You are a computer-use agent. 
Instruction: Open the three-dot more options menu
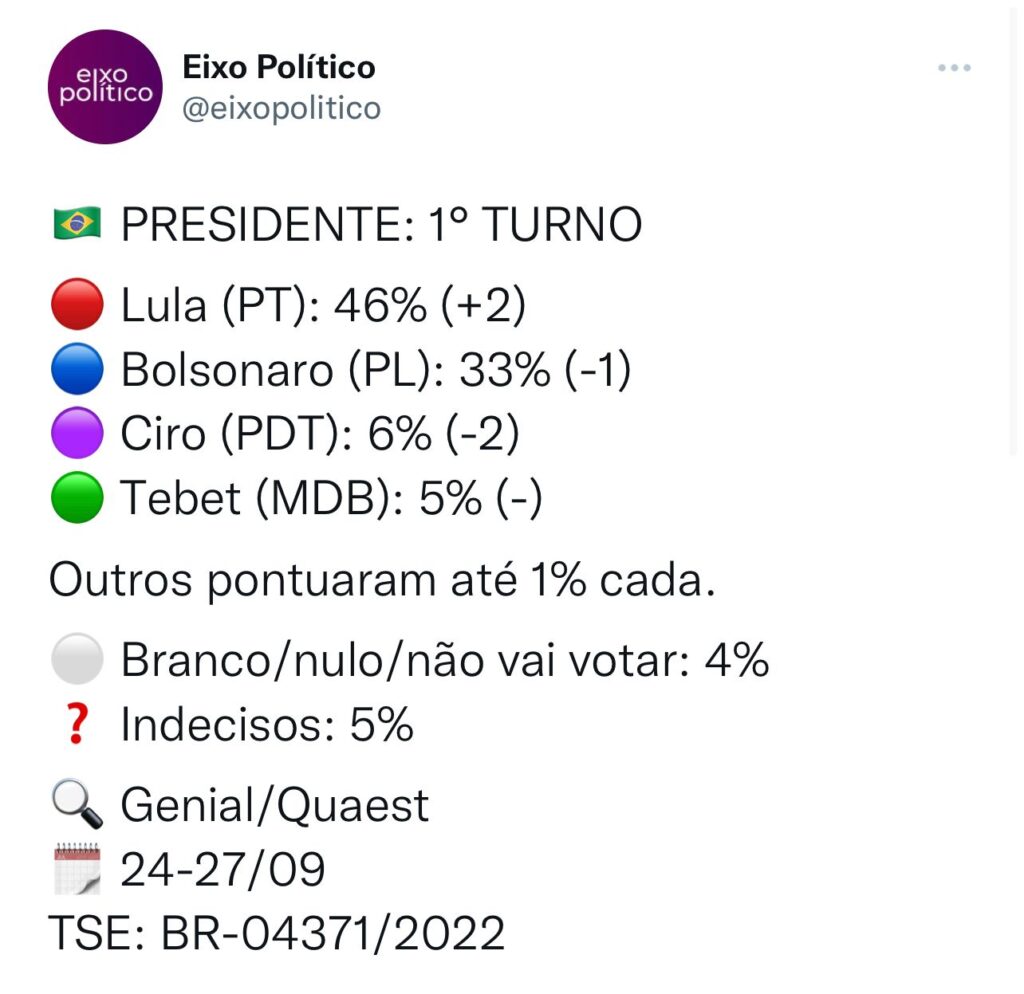[954, 68]
